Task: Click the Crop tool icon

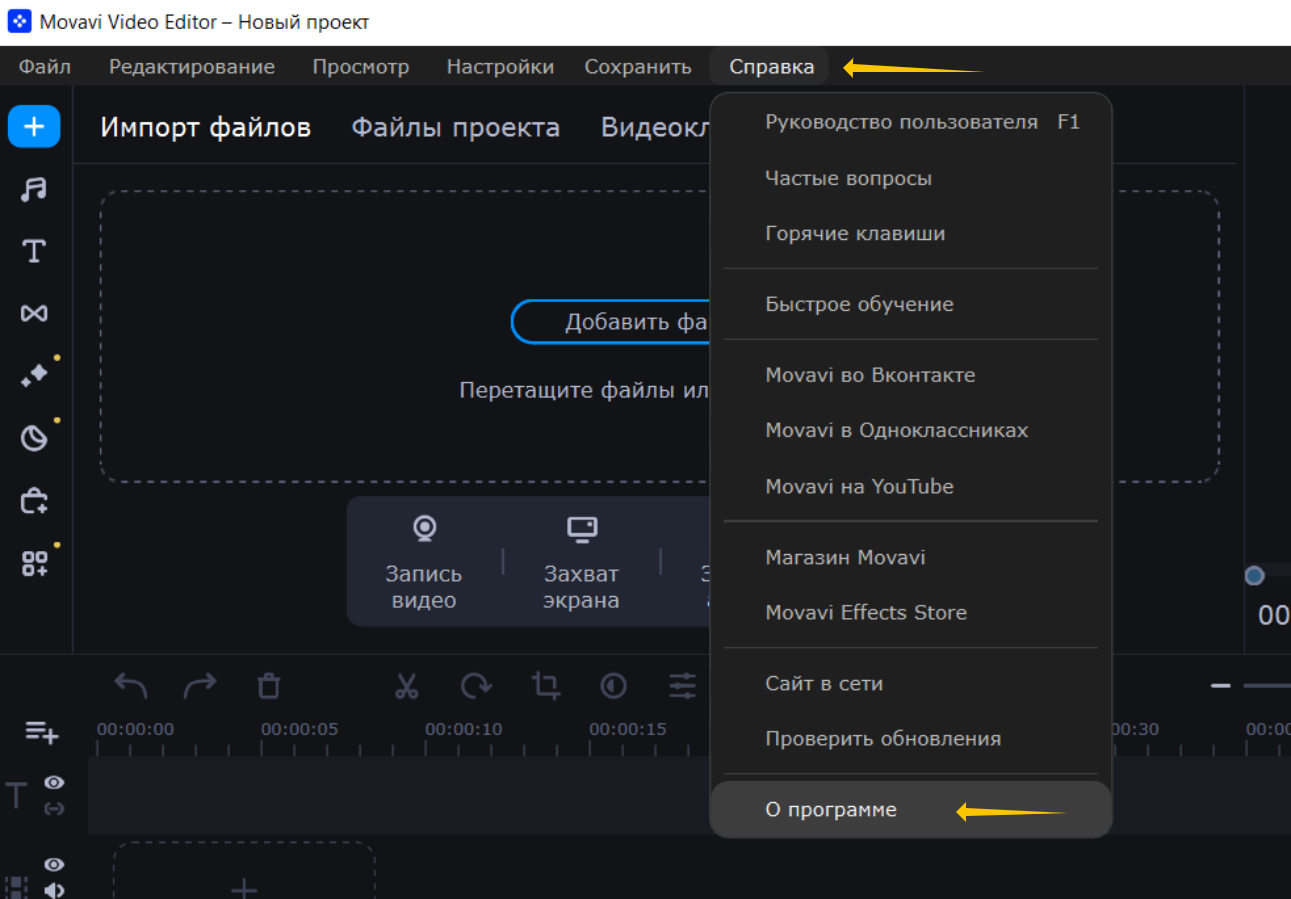Action: tap(545, 685)
